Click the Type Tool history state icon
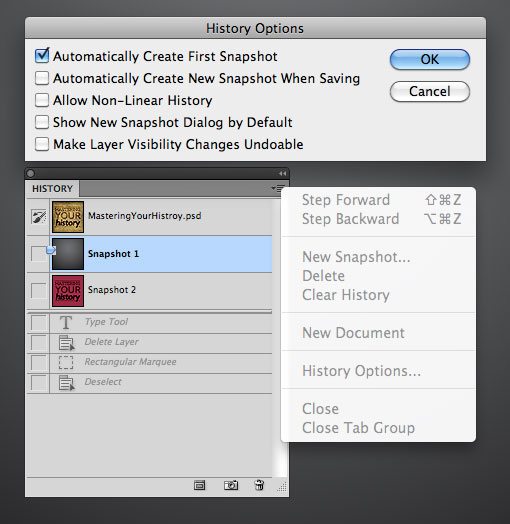This screenshot has height=524, width=510. [66, 322]
